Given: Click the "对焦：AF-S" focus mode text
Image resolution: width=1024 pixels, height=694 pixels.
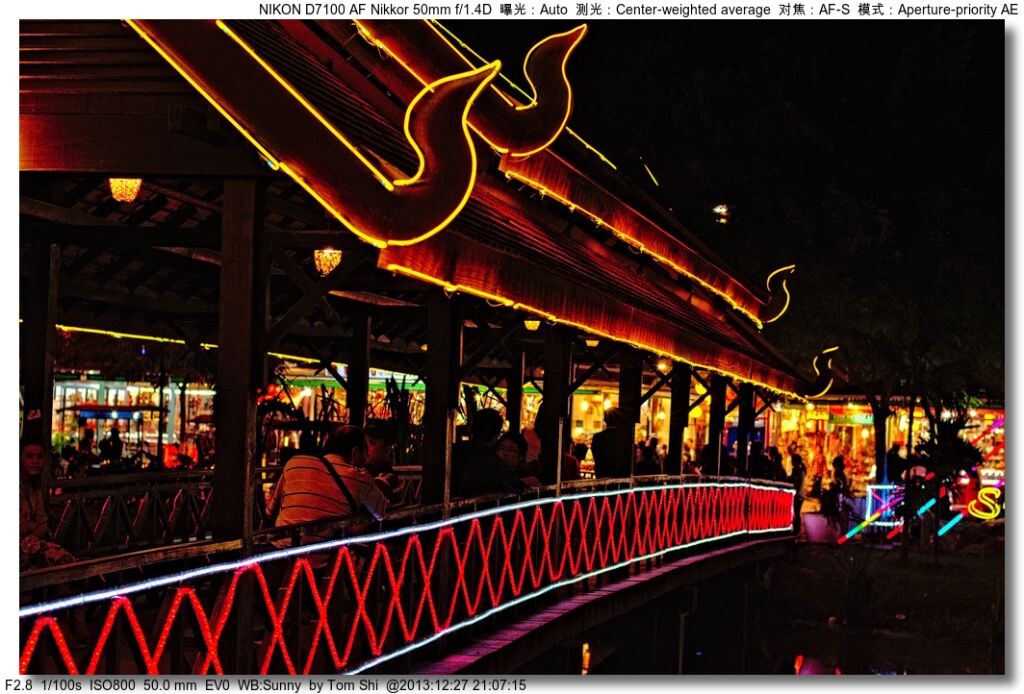Looking at the screenshot, I should [814, 10].
